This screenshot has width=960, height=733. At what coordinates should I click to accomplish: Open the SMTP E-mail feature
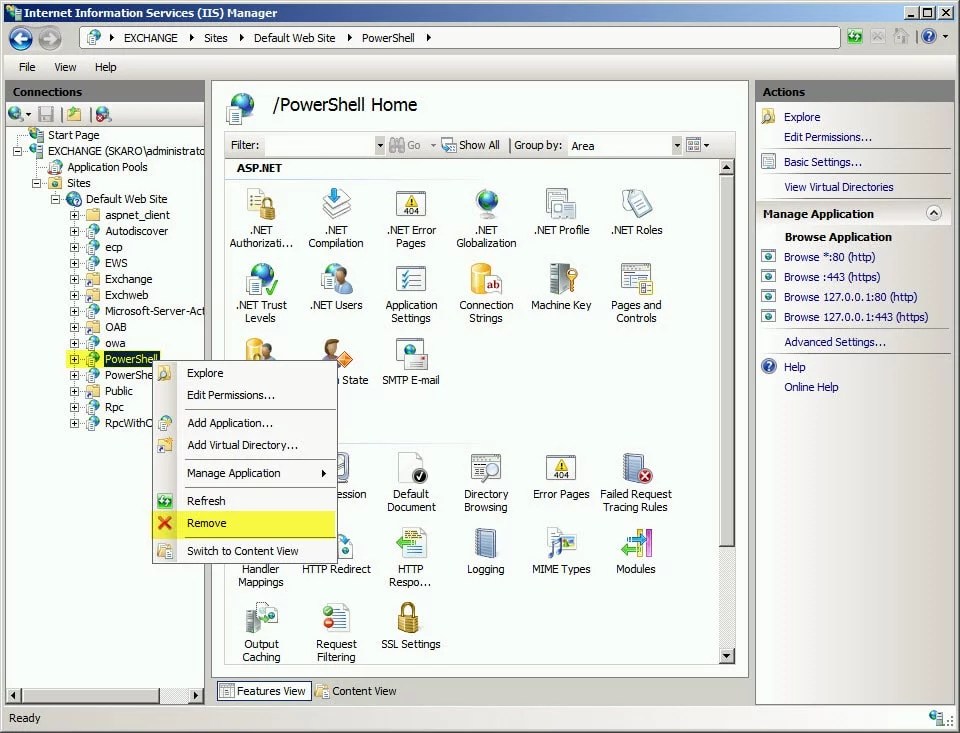[411, 361]
